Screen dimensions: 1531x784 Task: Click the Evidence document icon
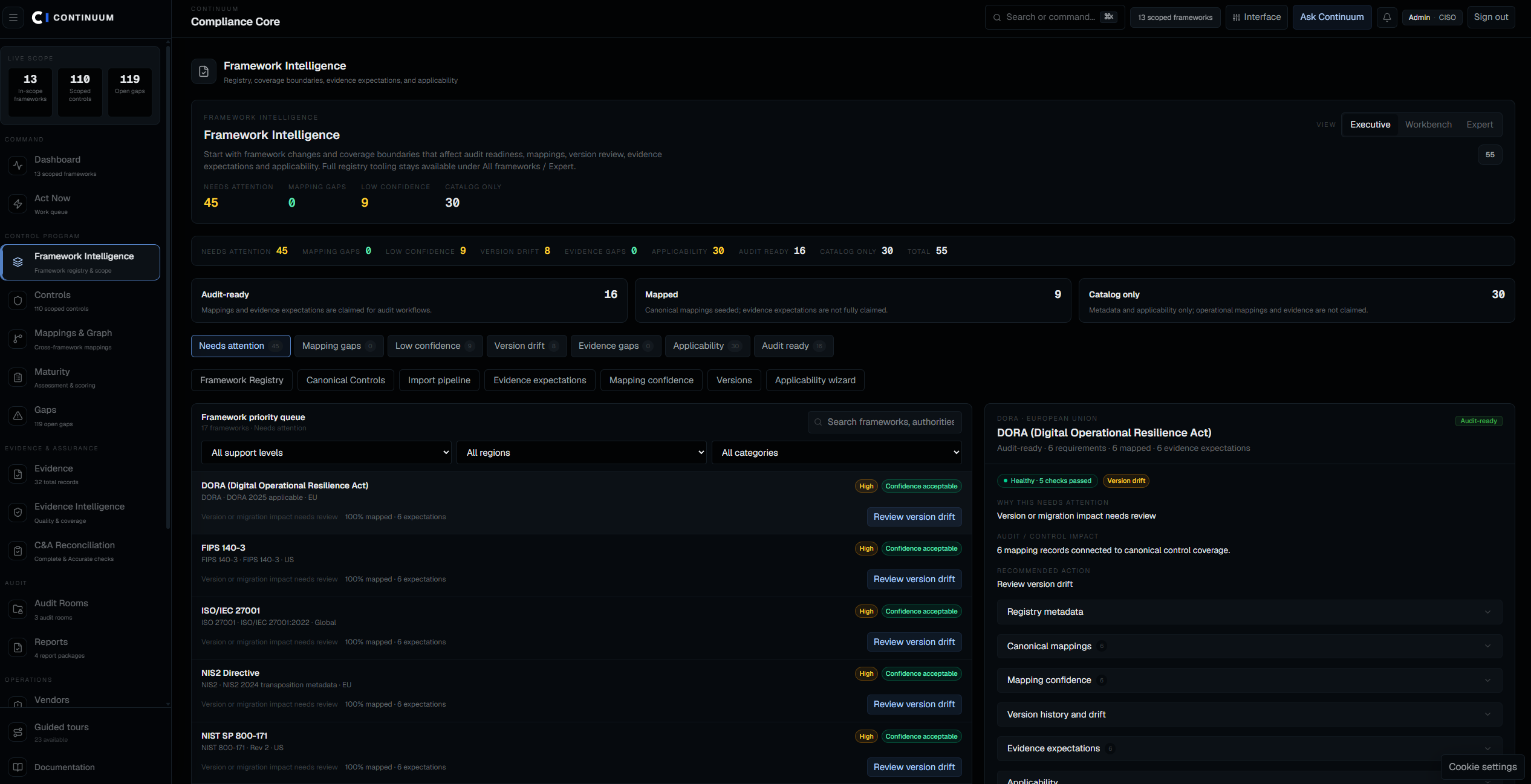pyautogui.click(x=18, y=475)
